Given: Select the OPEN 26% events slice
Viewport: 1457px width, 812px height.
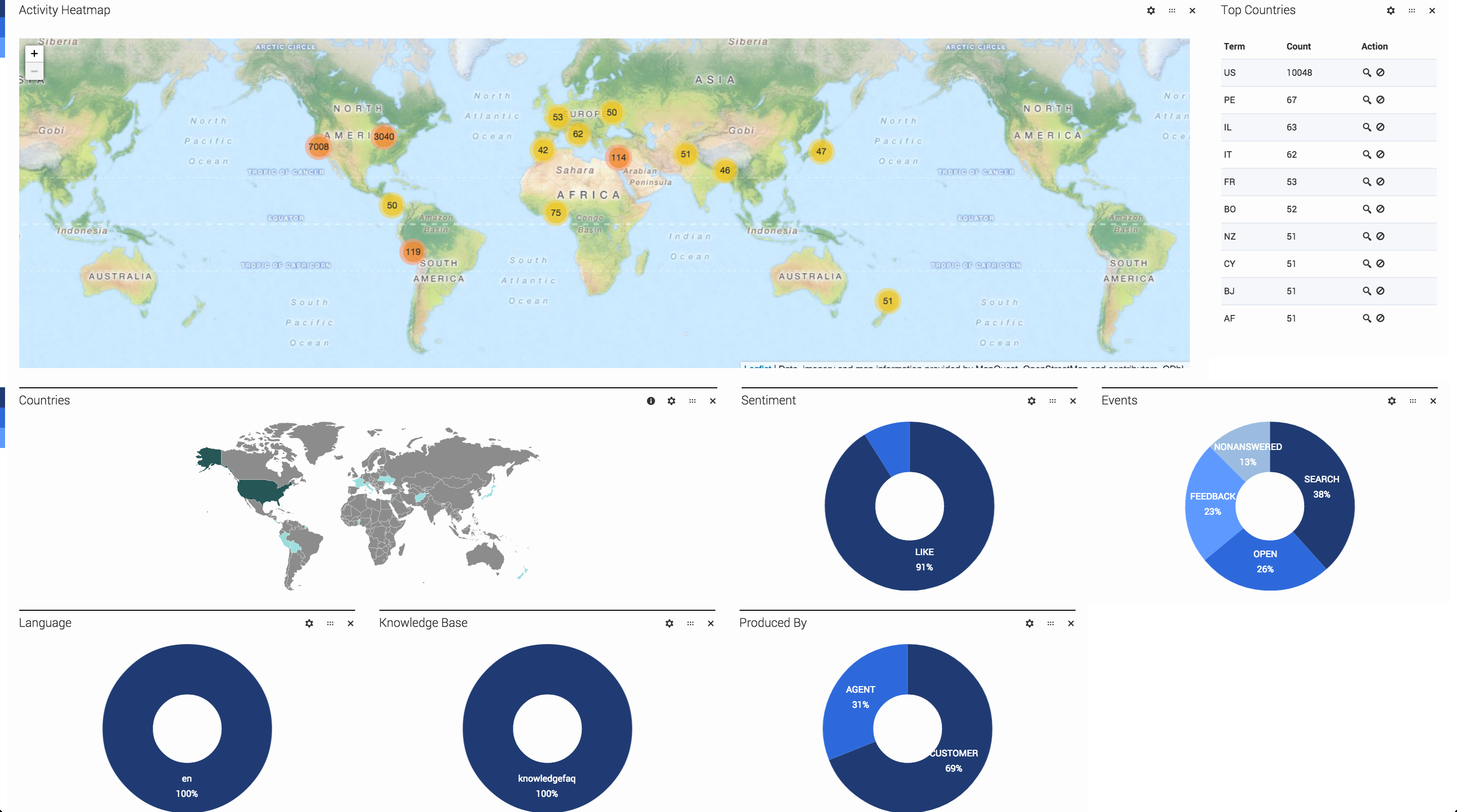Looking at the screenshot, I should [x=1265, y=562].
